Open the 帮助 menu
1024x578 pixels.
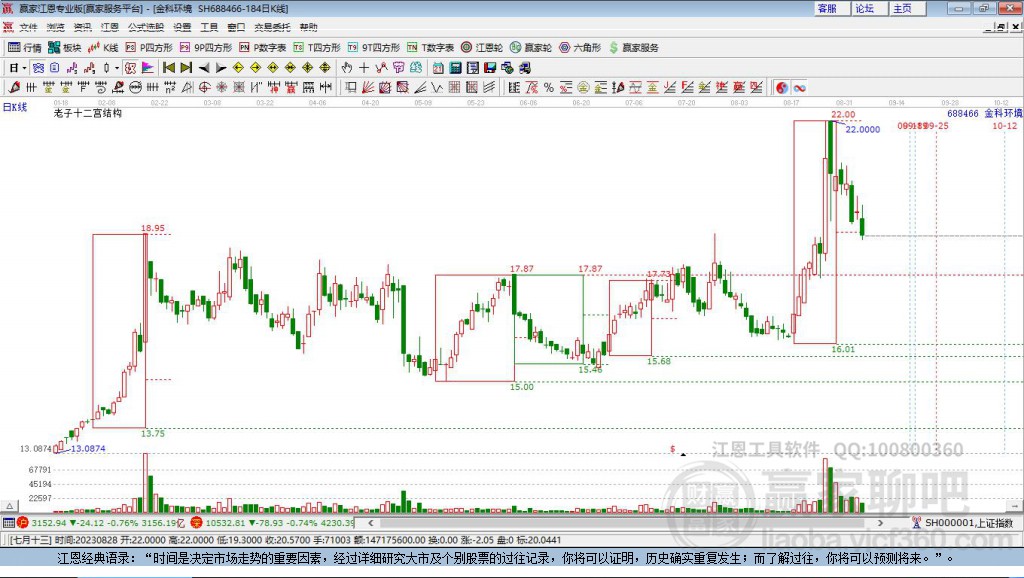(308, 27)
